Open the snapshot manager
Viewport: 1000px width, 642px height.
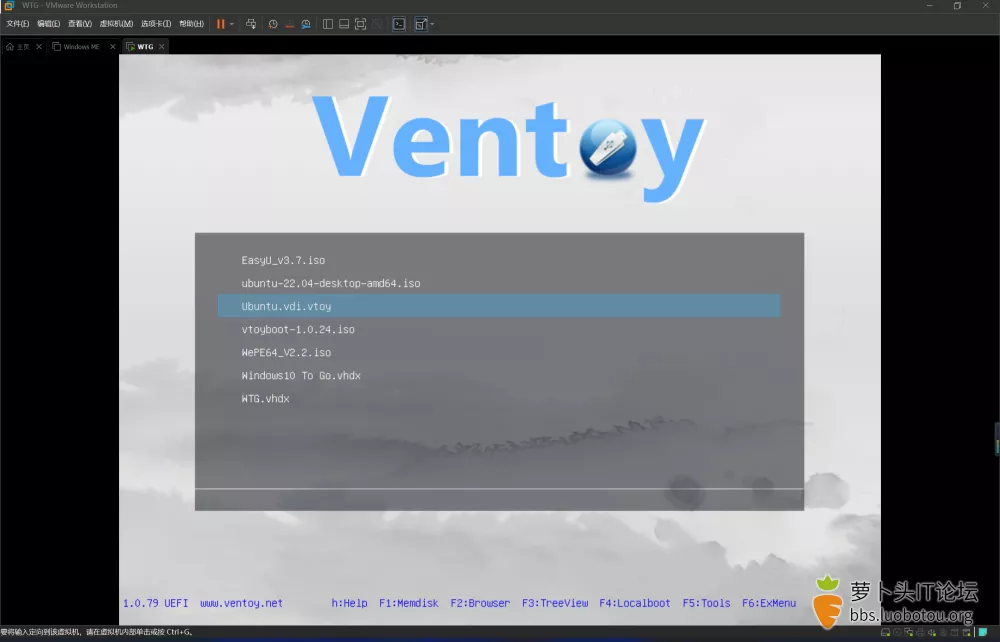(x=306, y=24)
